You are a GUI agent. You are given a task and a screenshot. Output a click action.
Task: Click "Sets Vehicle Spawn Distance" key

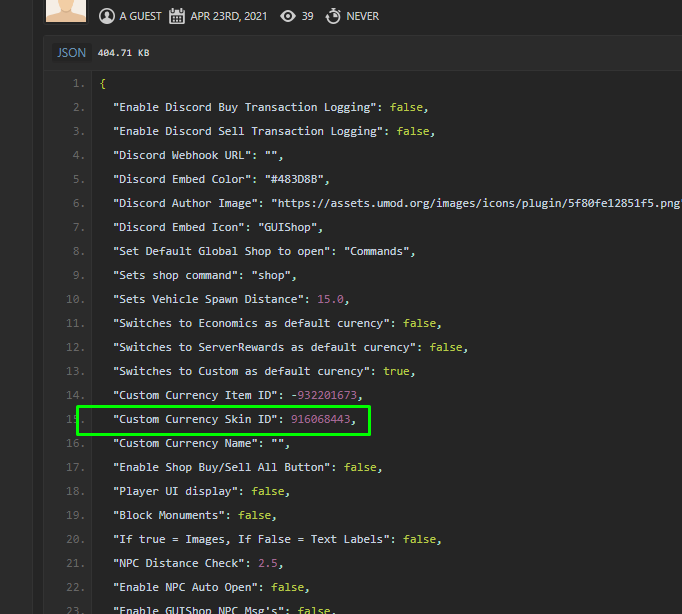click(208, 299)
